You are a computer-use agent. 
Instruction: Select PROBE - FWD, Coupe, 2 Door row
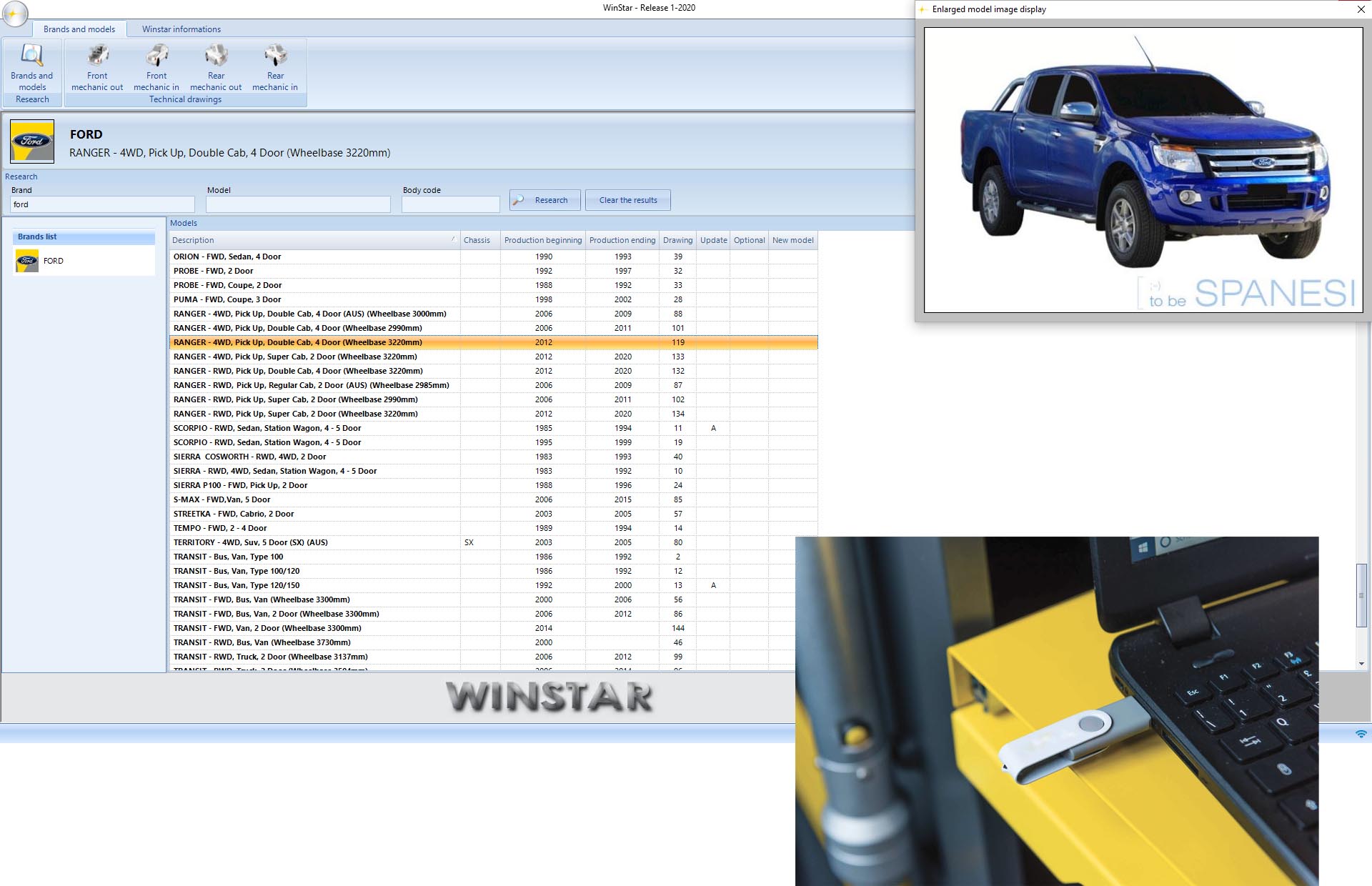click(x=493, y=285)
